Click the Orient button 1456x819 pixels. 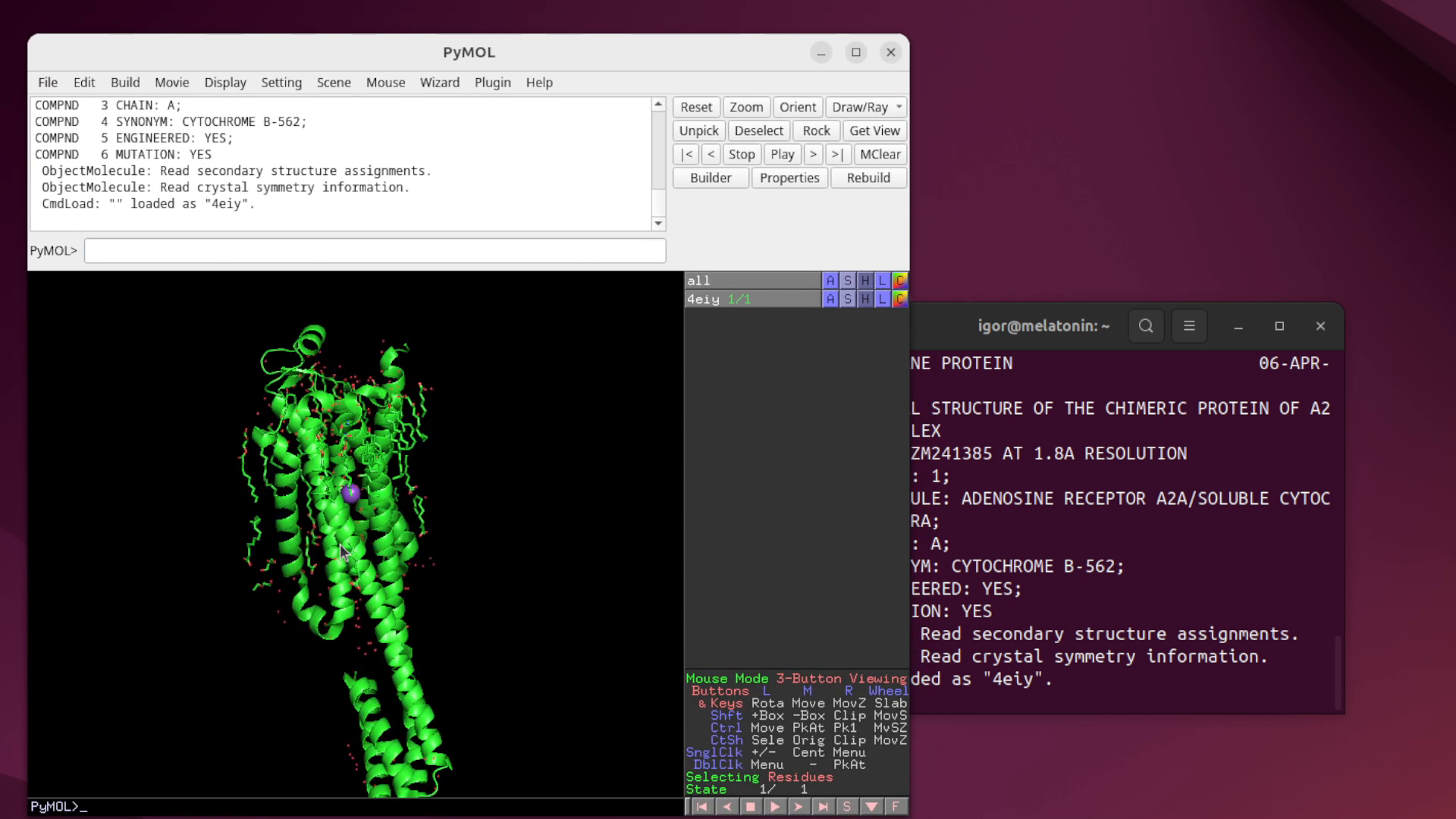coord(797,107)
